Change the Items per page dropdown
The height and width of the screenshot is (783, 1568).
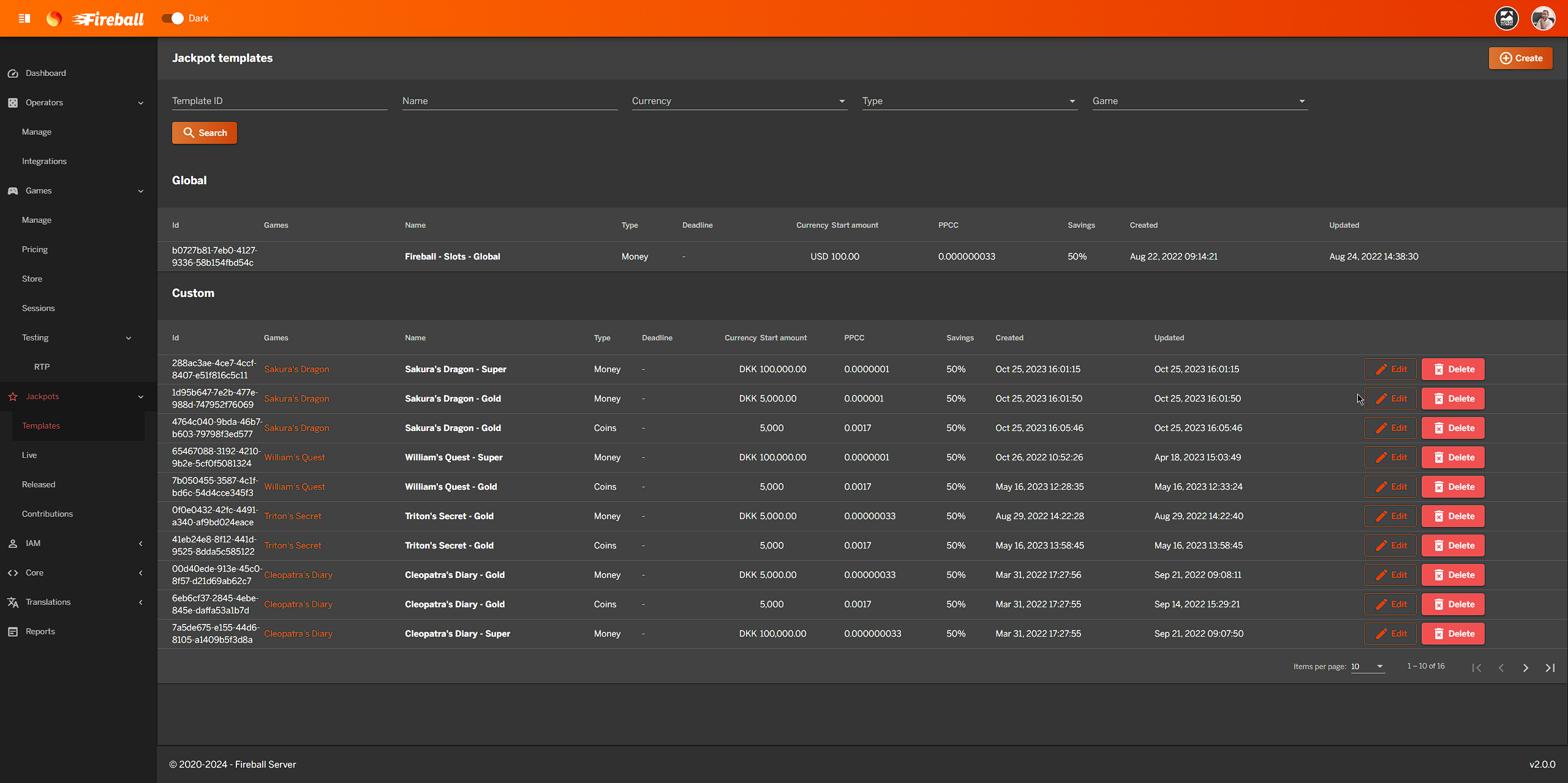click(1368, 667)
